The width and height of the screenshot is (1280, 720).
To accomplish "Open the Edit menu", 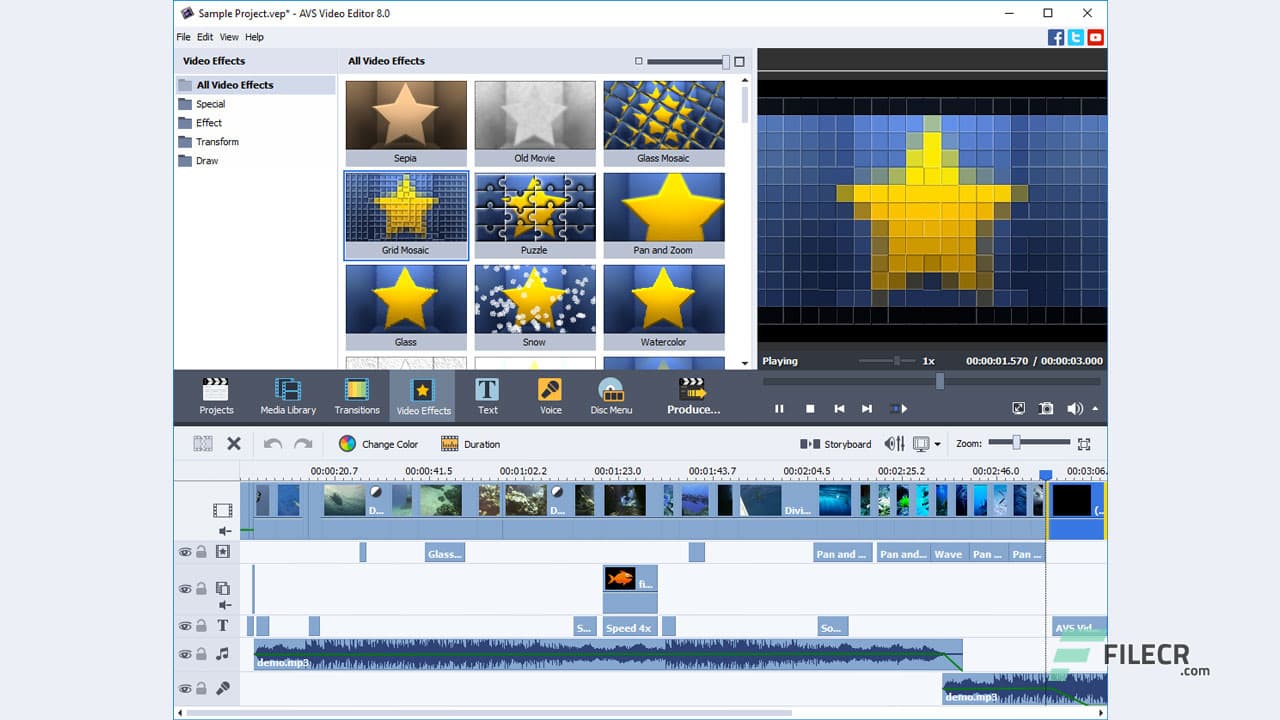I will 205,36.
